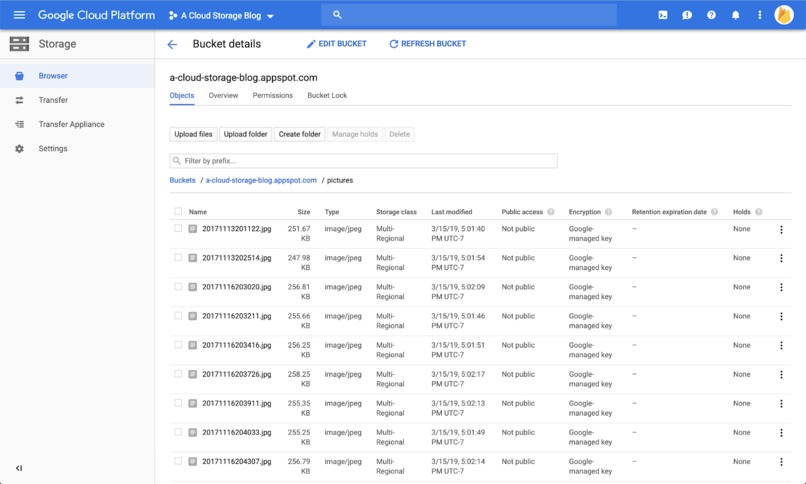This screenshot has height=484, width=806.
Task: Open the A Cloud Storage Blog project dropdown
Action: pyautogui.click(x=222, y=15)
